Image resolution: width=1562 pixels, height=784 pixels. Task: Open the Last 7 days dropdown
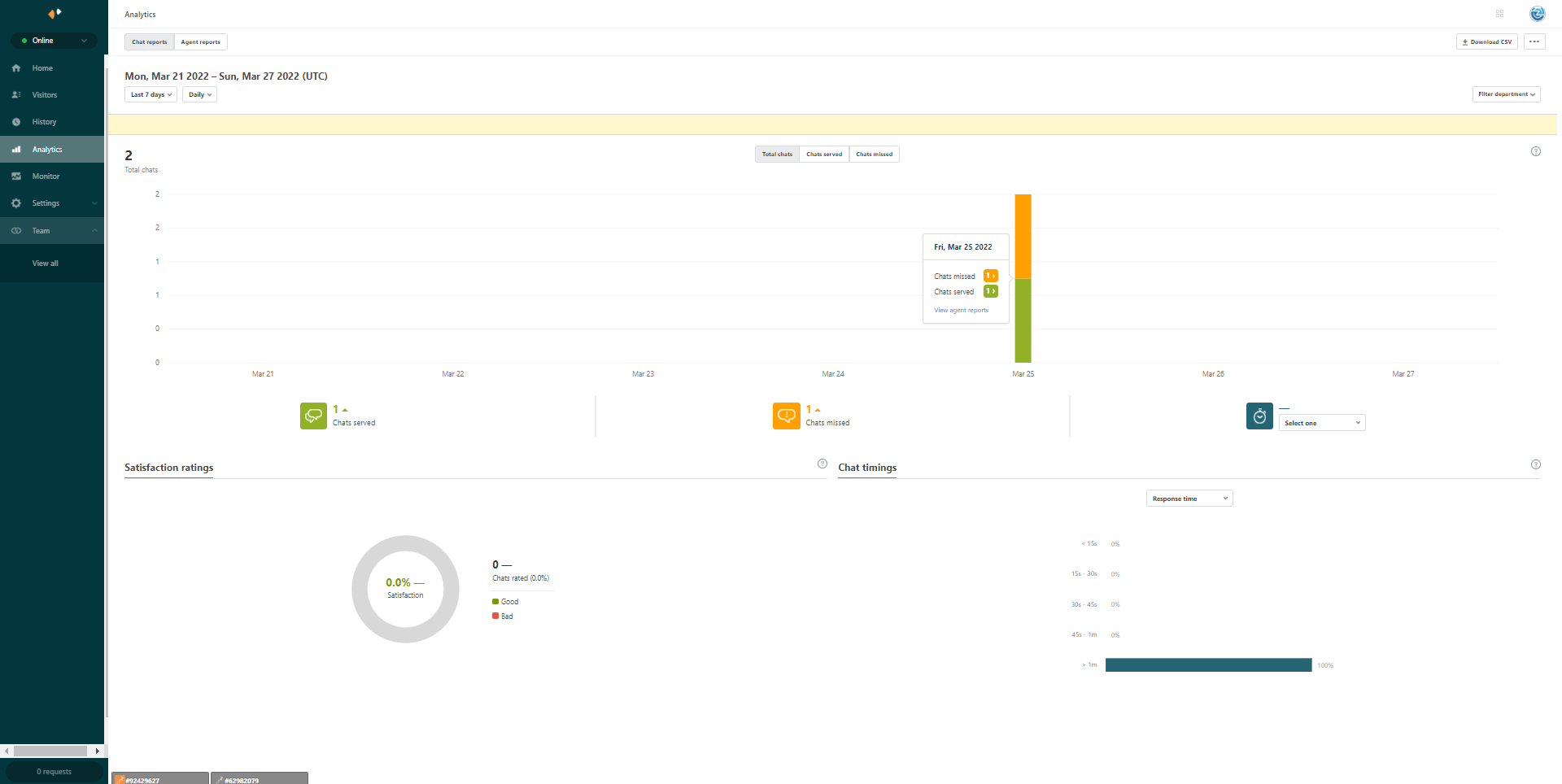point(151,95)
